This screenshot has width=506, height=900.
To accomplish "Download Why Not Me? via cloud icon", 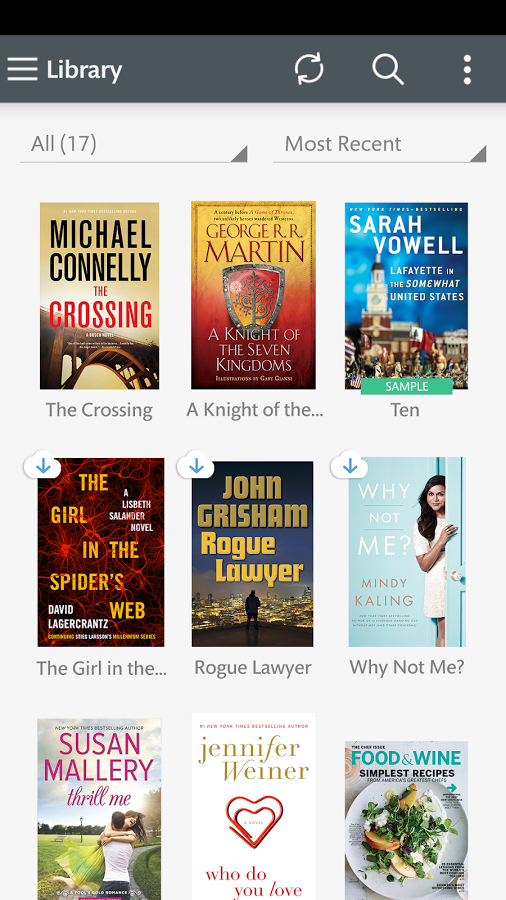I will [x=349, y=465].
